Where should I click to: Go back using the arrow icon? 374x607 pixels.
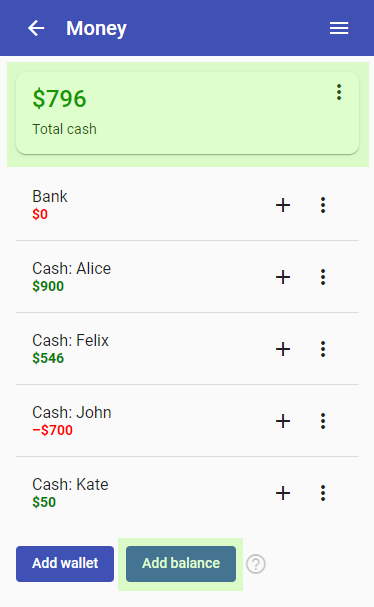click(36, 28)
